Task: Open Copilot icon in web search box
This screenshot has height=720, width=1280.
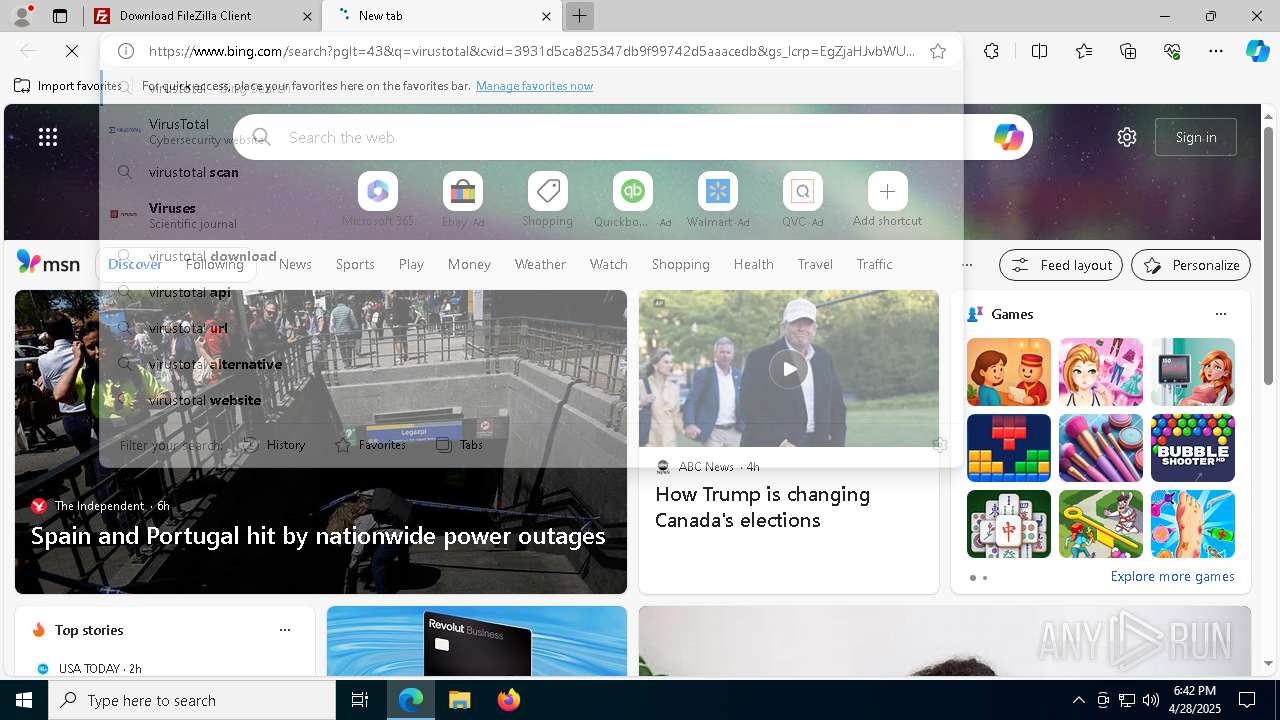Action: click(x=1008, y=137)
